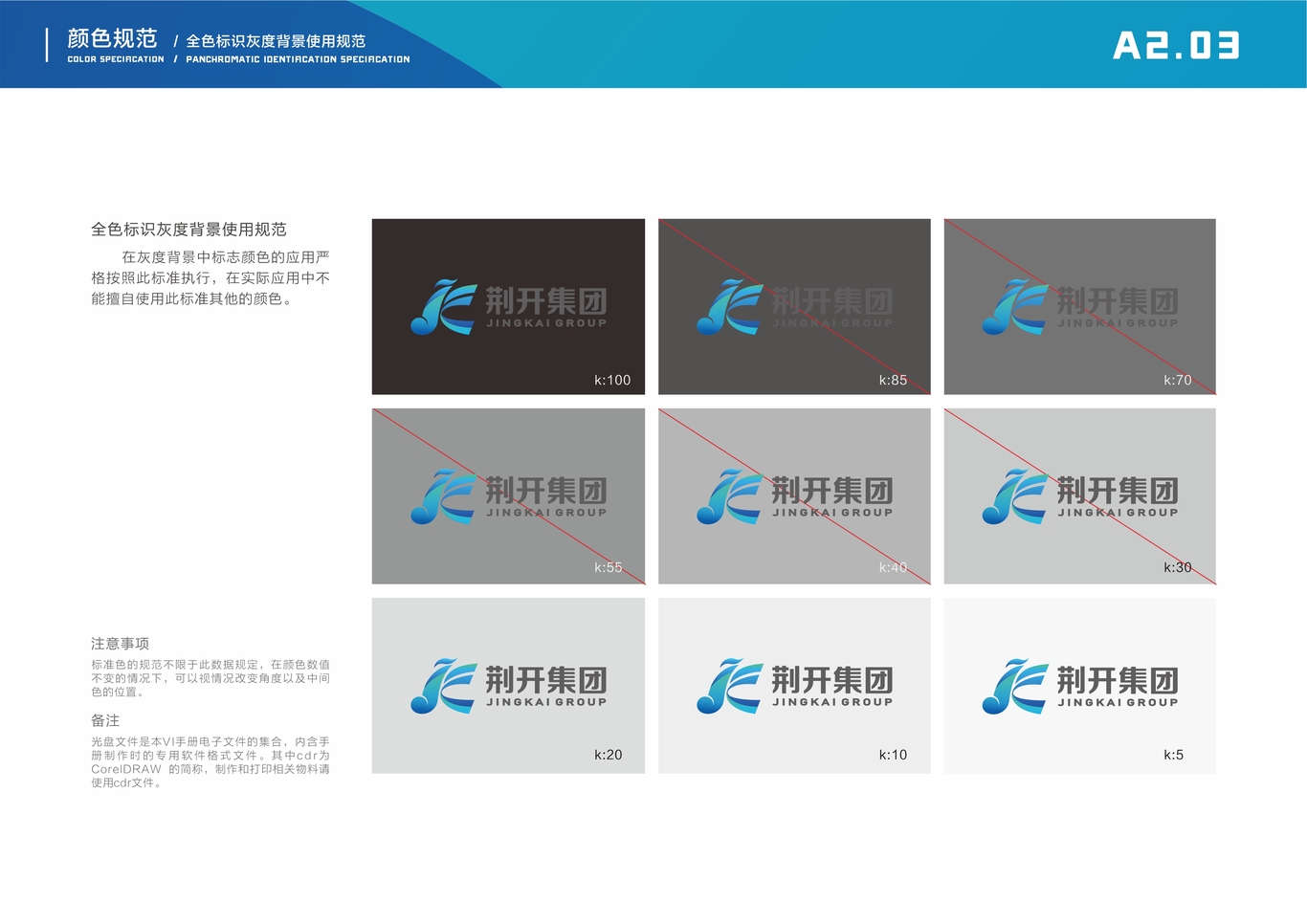Click the remark paragraph starting 光盘文件是本VI手册
Image resolution: width=1307 pixels, height=924 pixels.
210,762
